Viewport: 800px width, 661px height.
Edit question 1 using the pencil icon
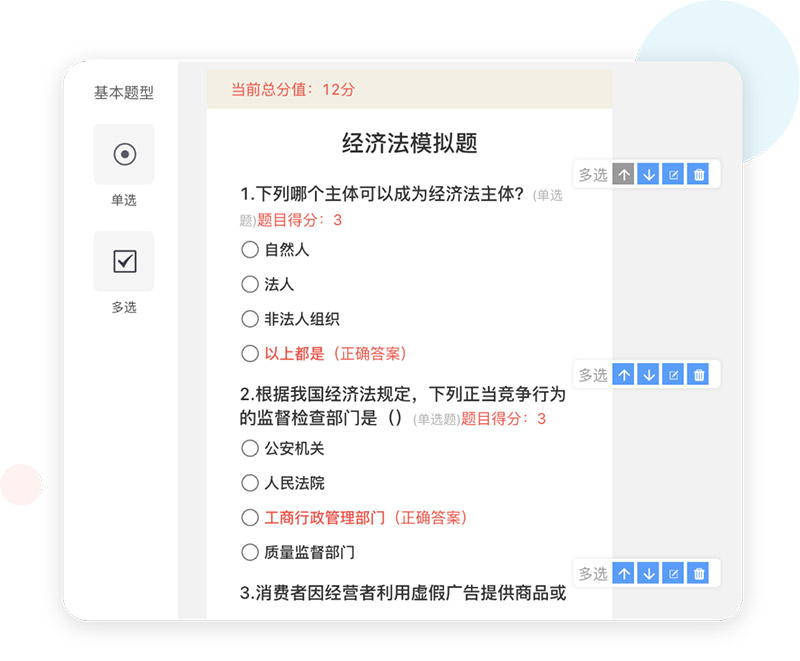click(674, 175)
